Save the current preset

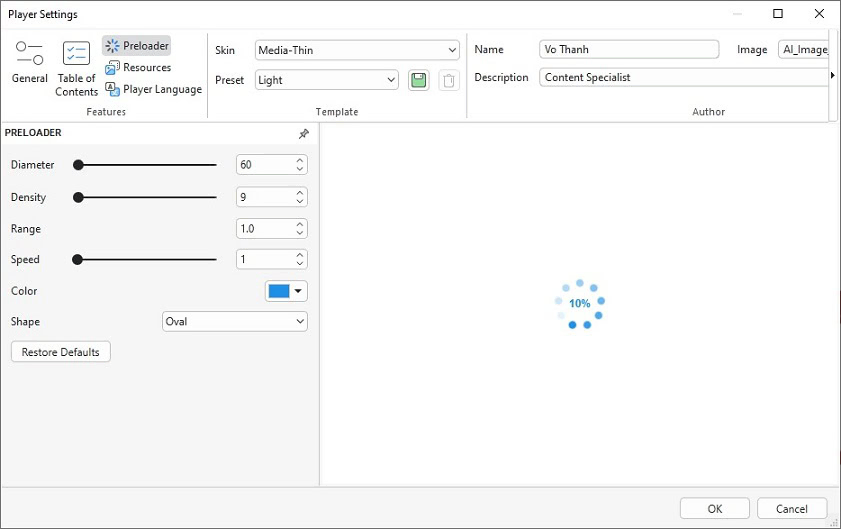coord(418,80)
